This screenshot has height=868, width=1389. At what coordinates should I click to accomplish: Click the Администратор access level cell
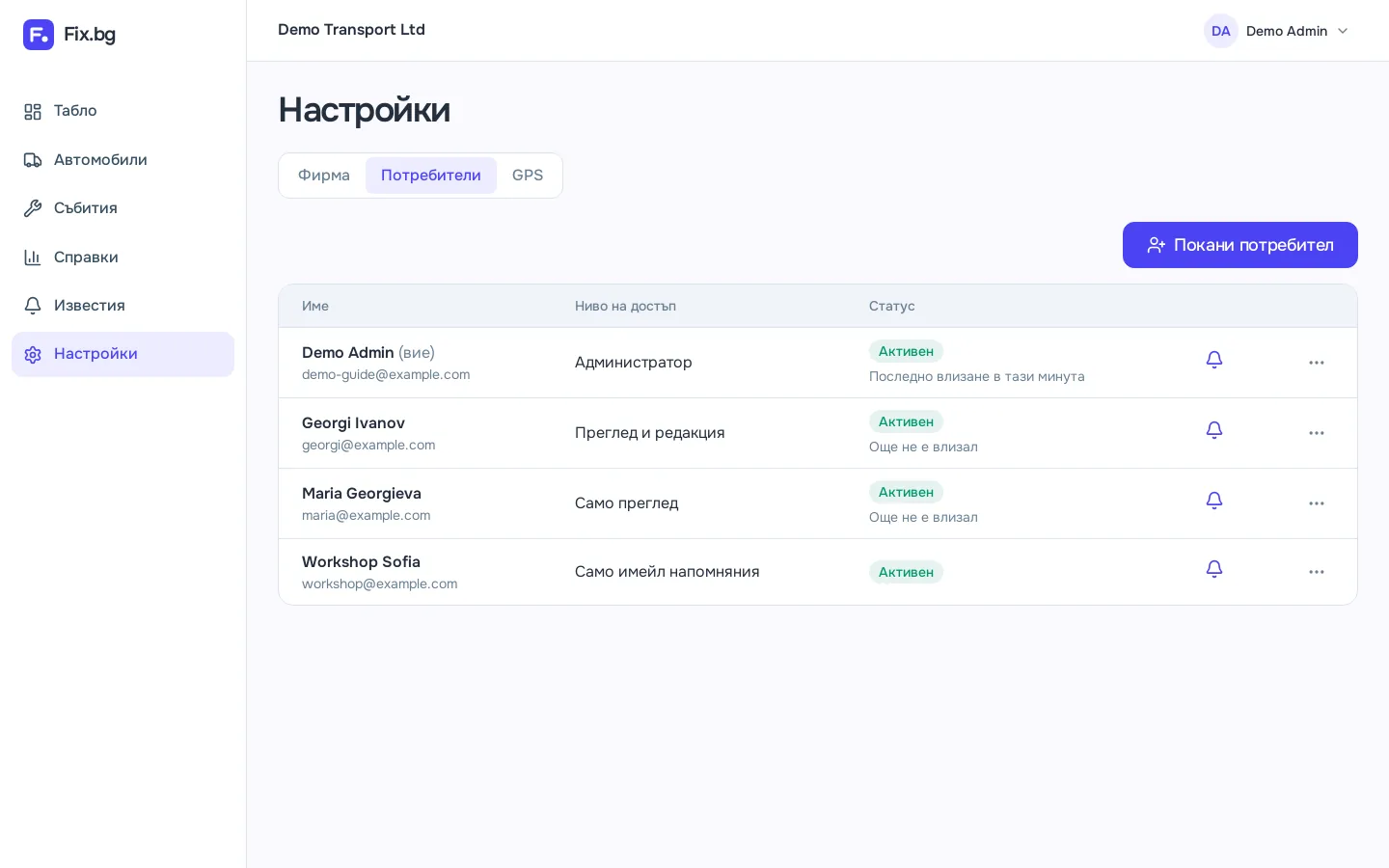coord(634,363)
